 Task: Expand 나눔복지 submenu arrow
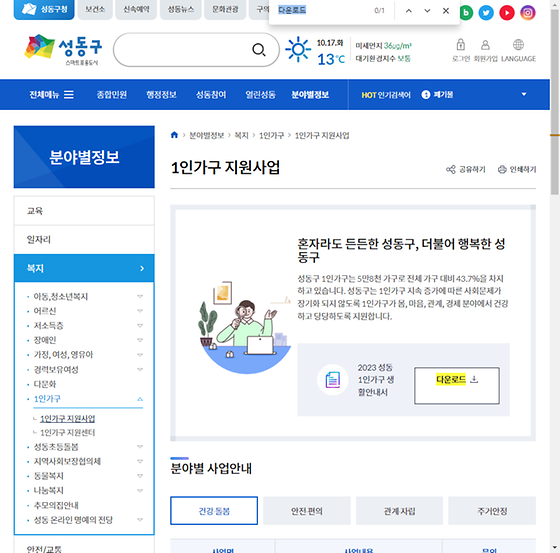[140, 490]
